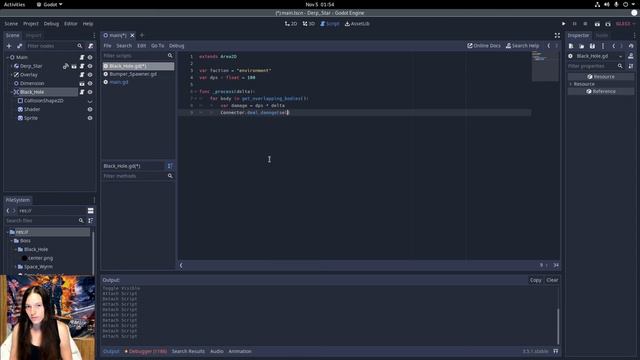Switch to the 2D workspace
The height and width of the screenshot is (360, 640).
[x=291, y=24]
